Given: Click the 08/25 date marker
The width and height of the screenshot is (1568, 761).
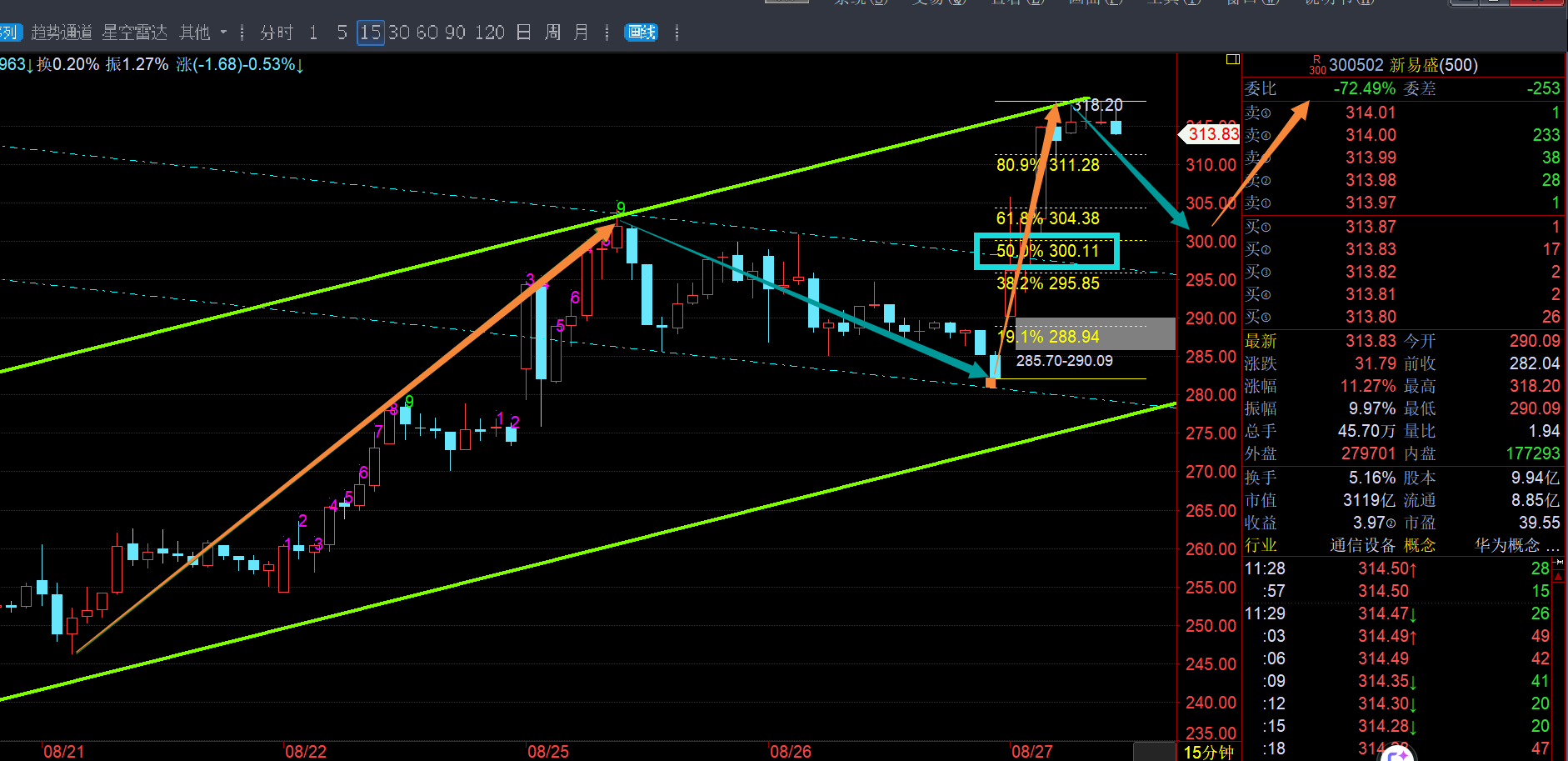Looking at the screenshot, I should [x=548, y=752].
